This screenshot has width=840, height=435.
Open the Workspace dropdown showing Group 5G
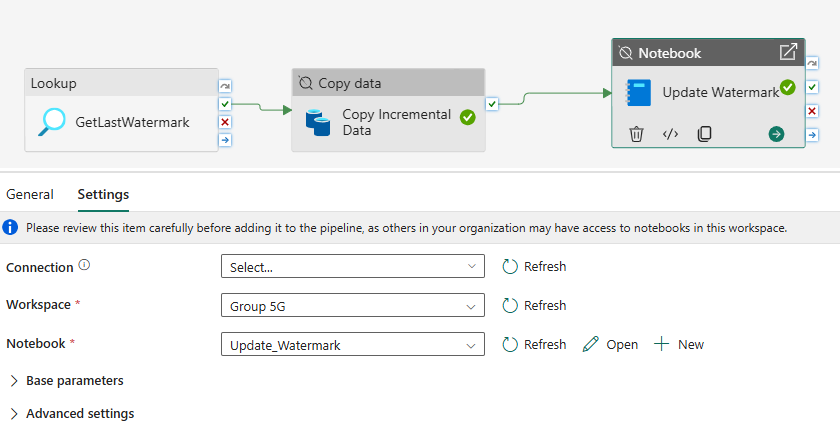pyautogui.click(x=352, y=305)
